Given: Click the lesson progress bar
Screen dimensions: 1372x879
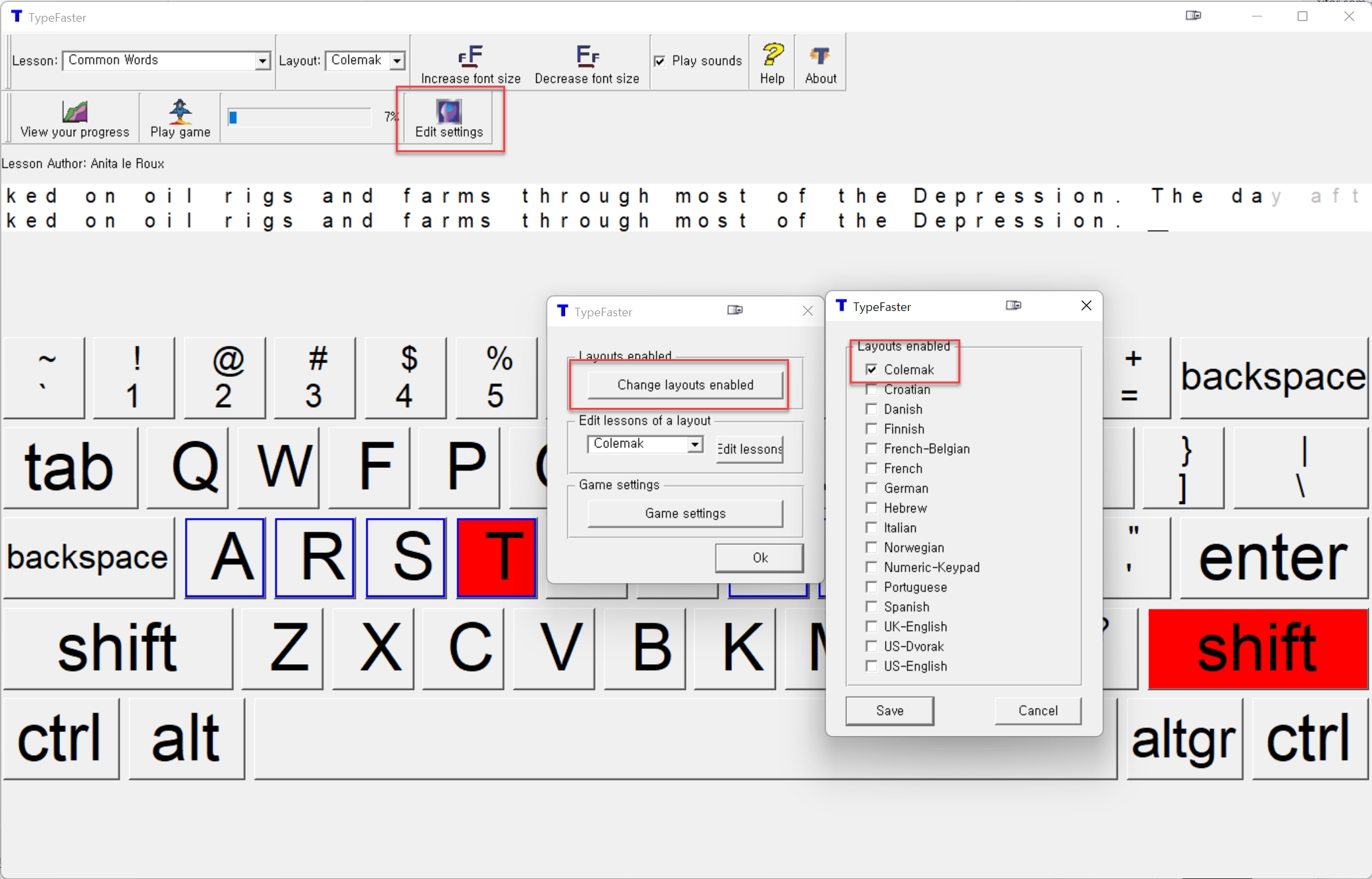Looking at the screenshot, I should coord(300,117).
